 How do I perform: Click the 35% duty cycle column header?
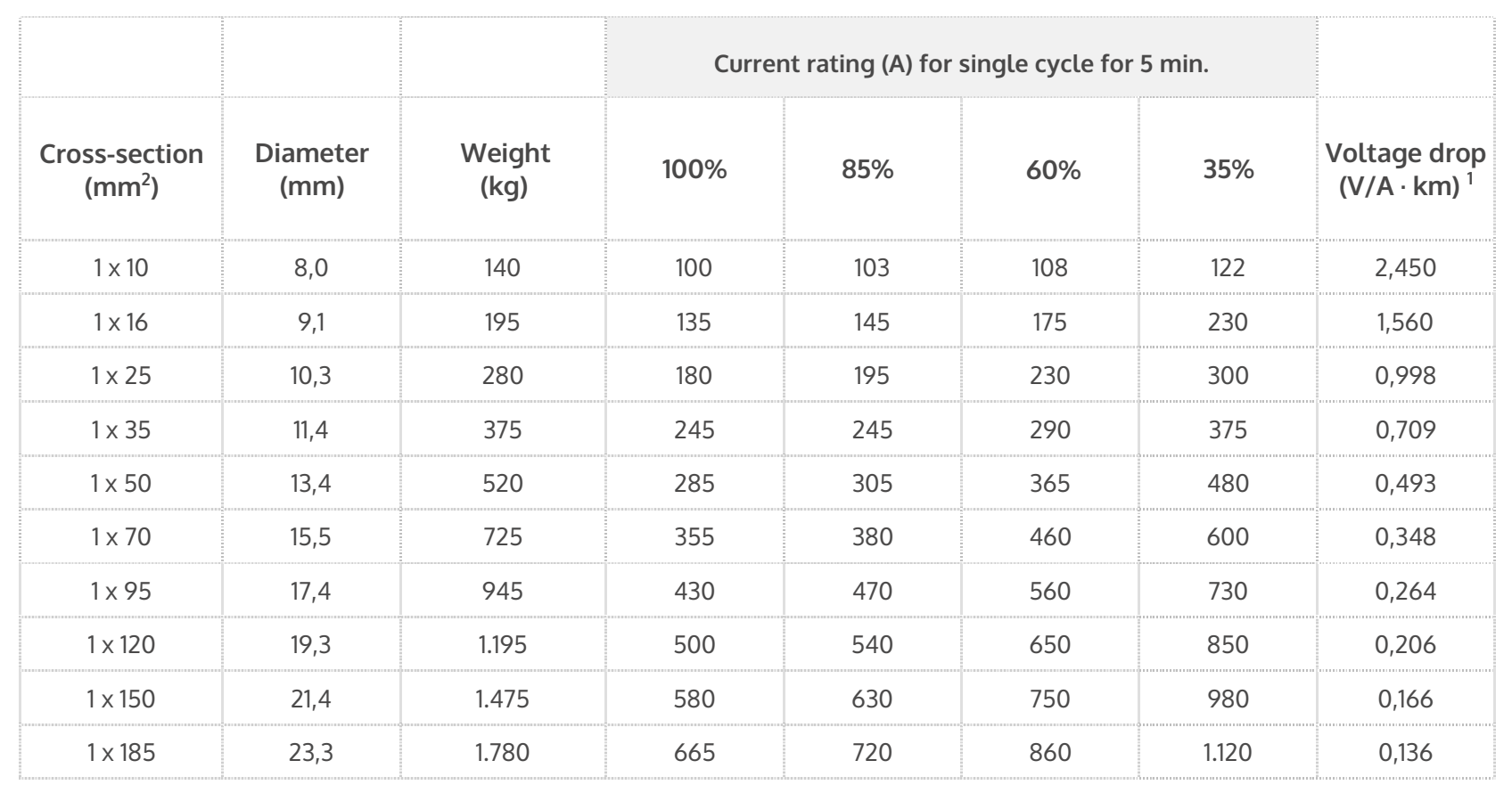coord(1228,169)
